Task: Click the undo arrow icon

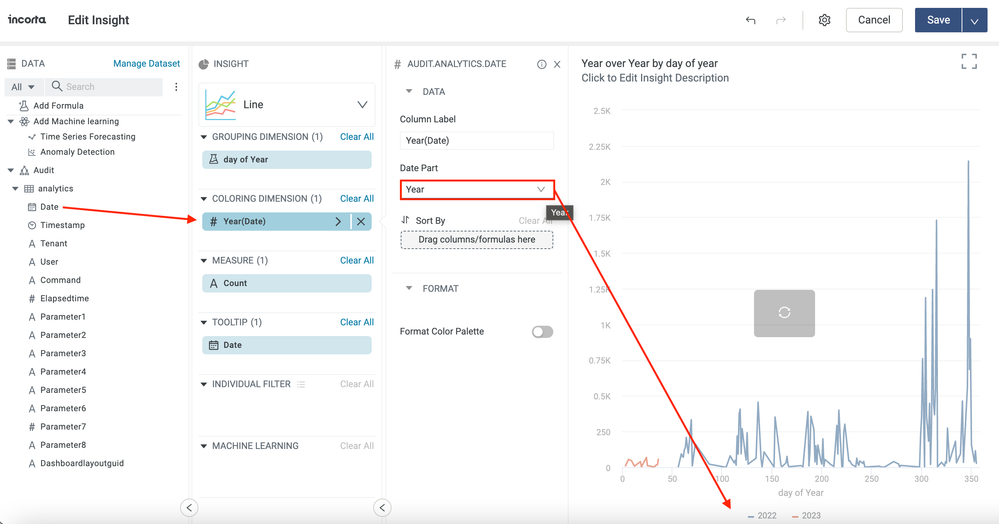Action: point(751,20)
